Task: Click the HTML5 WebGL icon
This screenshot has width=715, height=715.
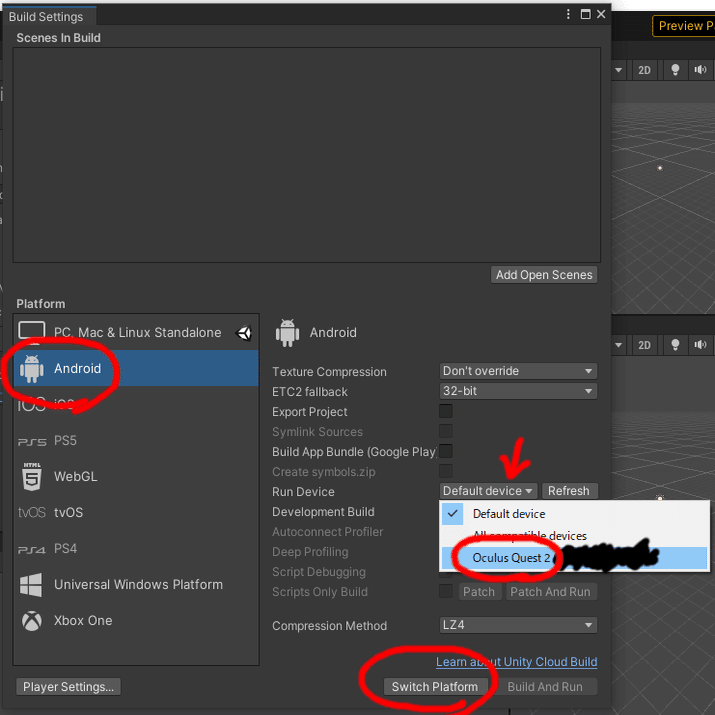Action: coord(32,477)
